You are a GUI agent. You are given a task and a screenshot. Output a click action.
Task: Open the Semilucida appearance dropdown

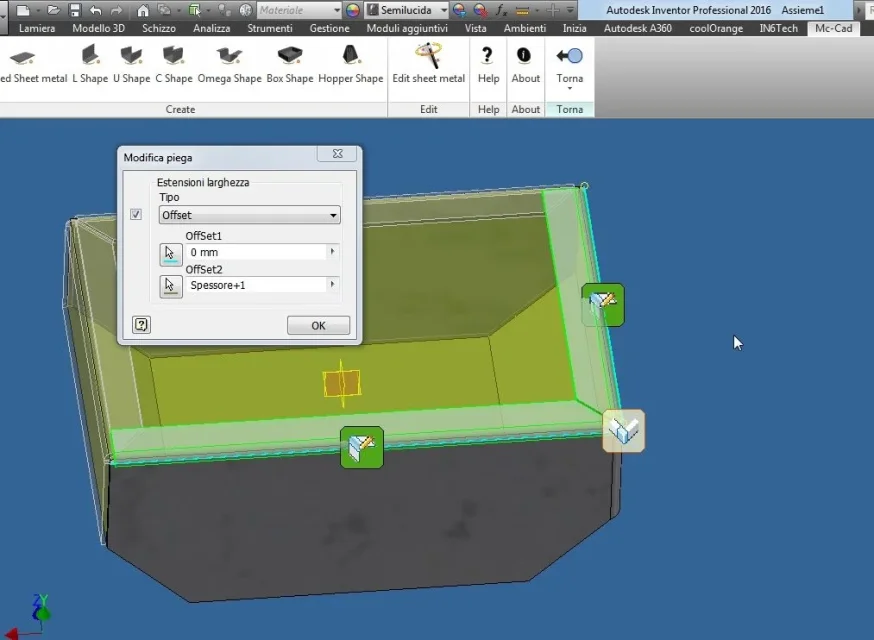[407, 10]
